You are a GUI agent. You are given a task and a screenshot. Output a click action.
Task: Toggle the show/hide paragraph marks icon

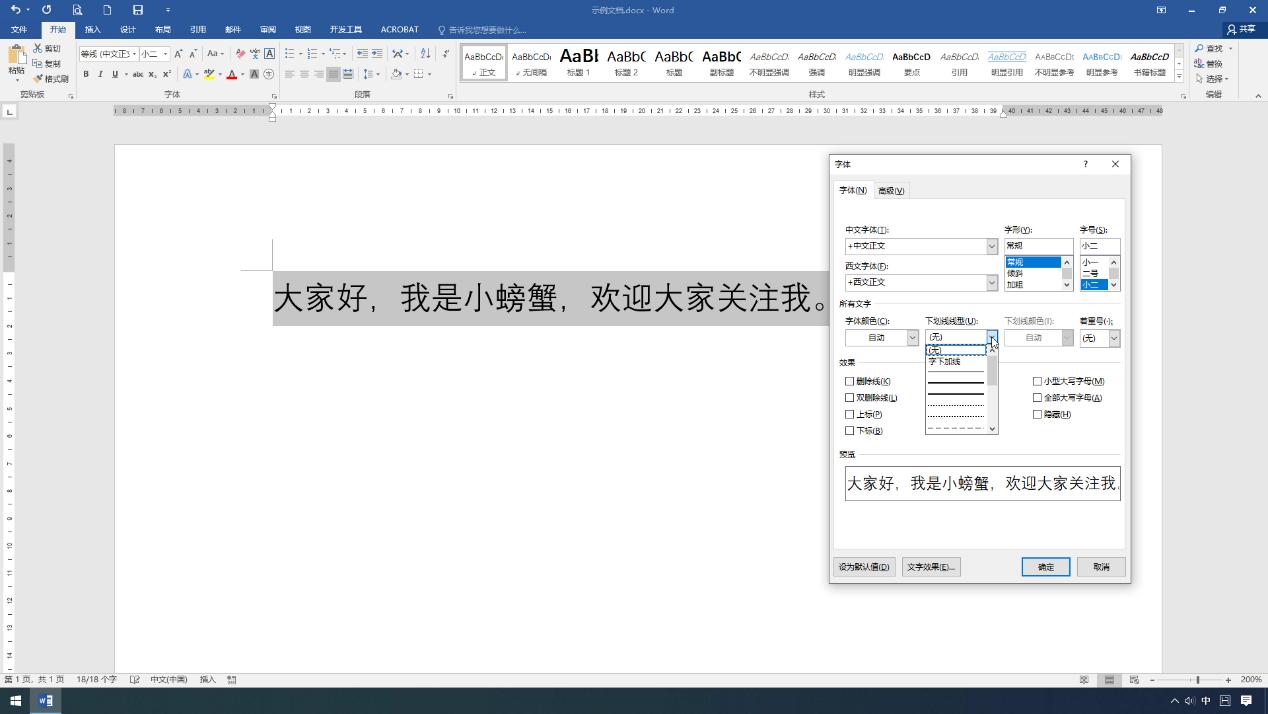[444, 53]
